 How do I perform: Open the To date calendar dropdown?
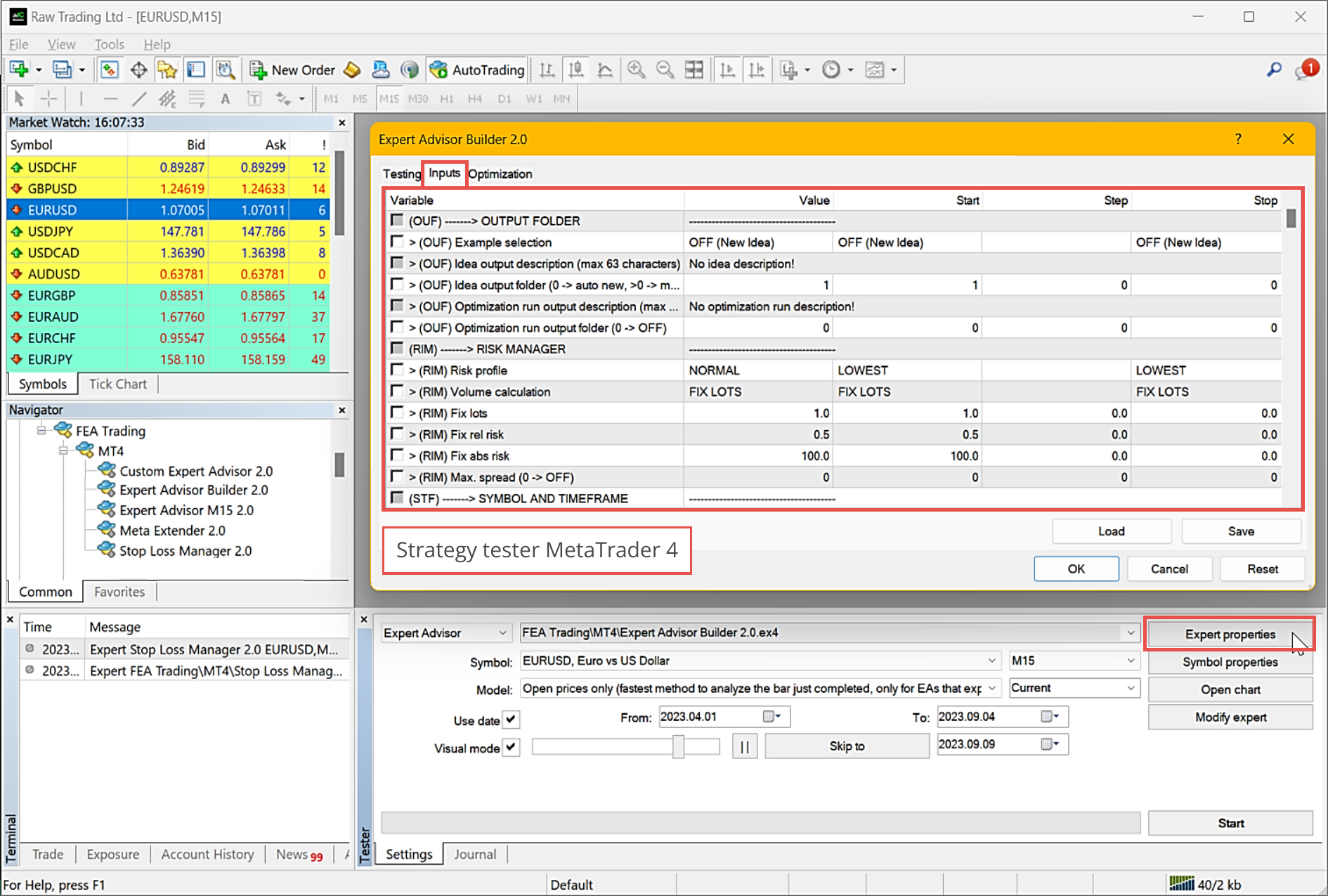1050,716
